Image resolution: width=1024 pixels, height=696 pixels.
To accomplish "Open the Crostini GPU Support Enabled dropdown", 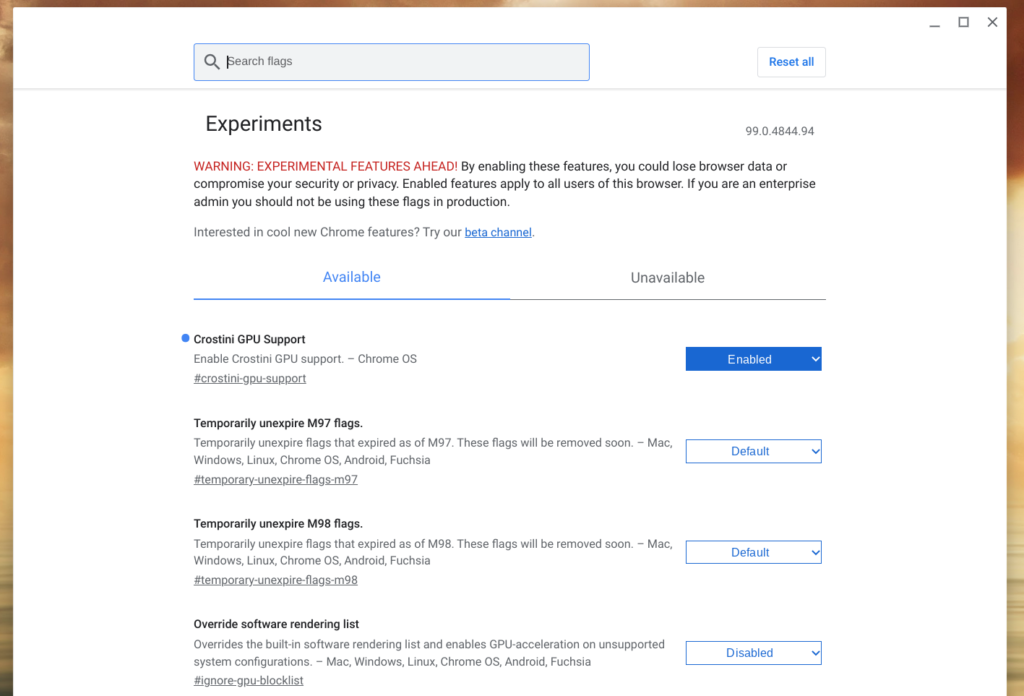I will pos(753,359).
